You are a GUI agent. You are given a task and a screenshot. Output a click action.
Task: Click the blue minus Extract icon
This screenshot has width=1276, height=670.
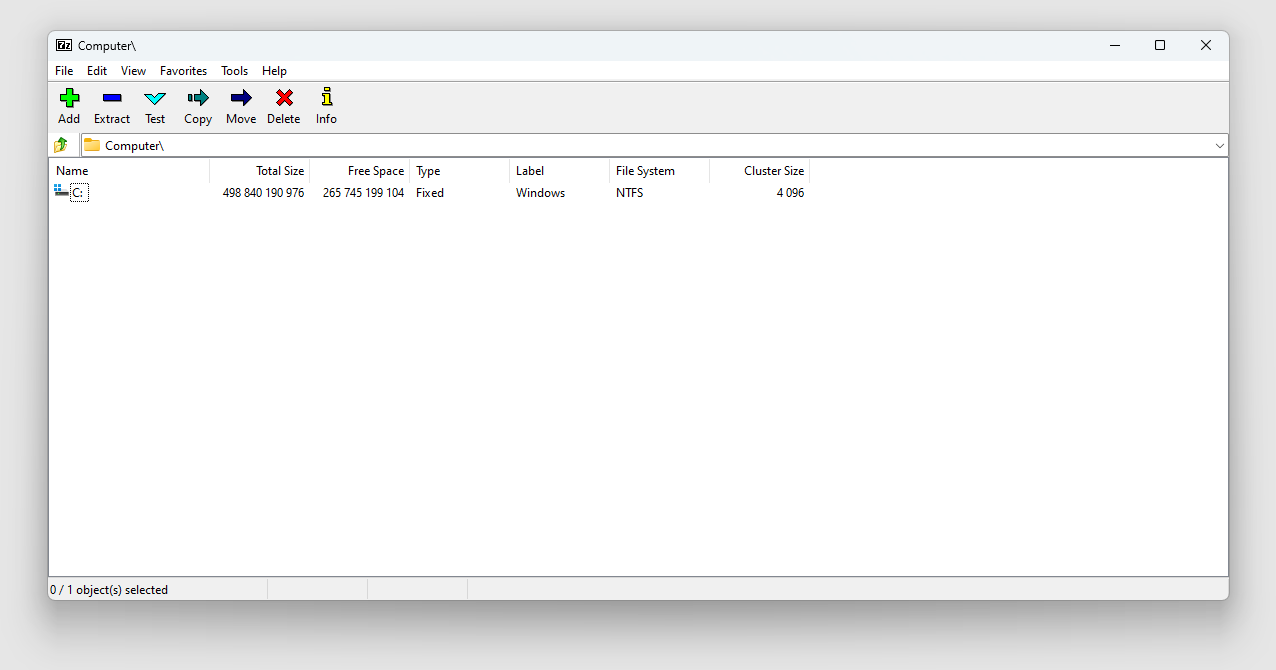coord(112,98)
